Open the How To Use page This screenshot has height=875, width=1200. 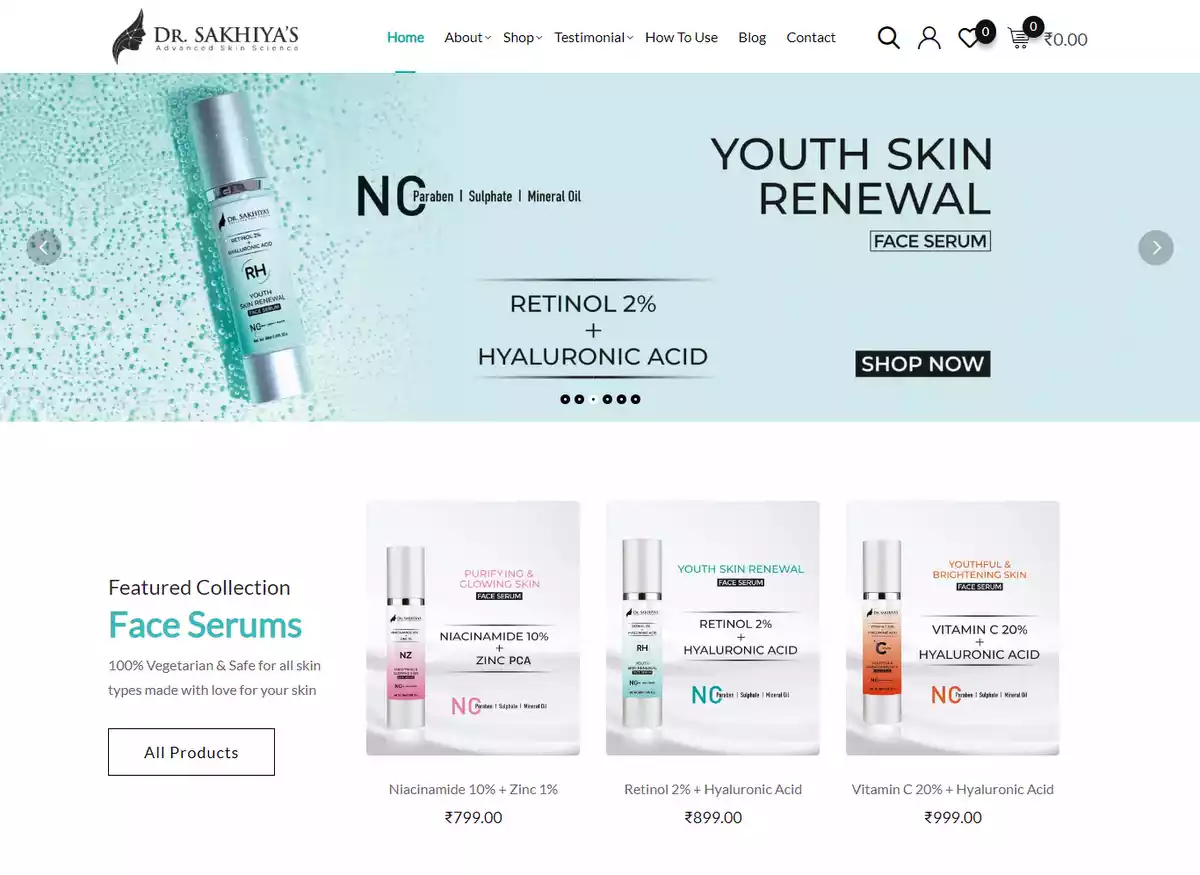681,37
